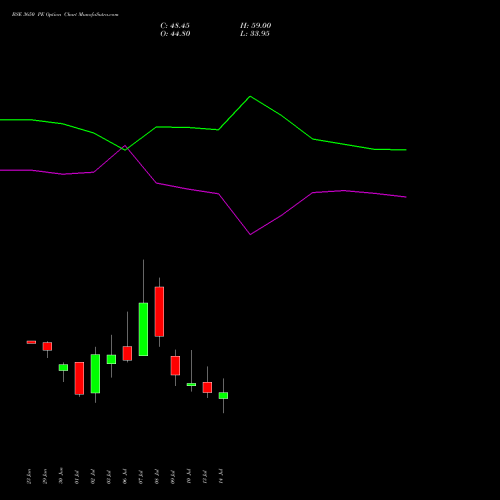Click the 06 Jul date label
This screenshot has height=500, width=500.
coord(125,476)
